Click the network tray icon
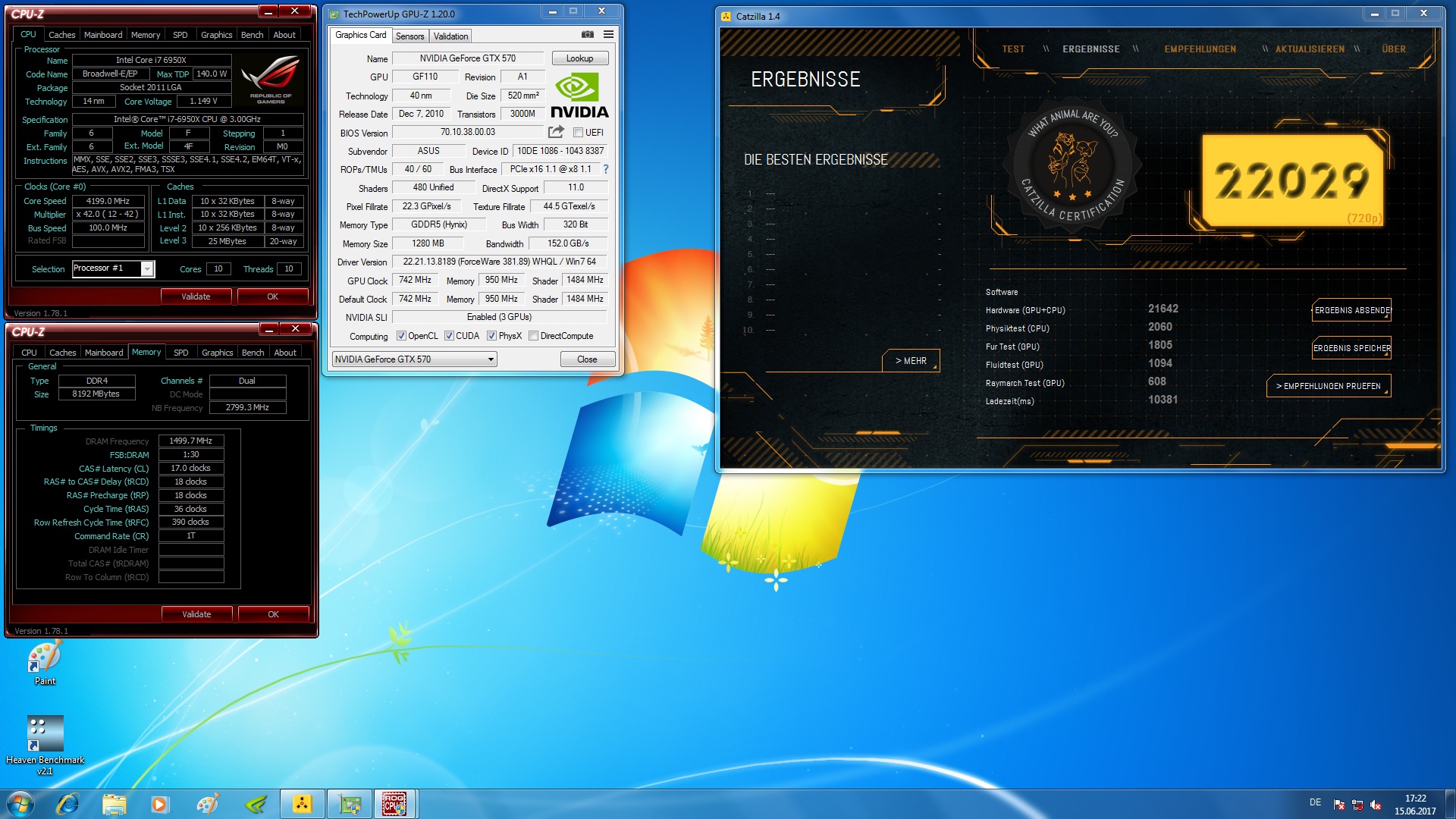 [x=1357, y=804]
